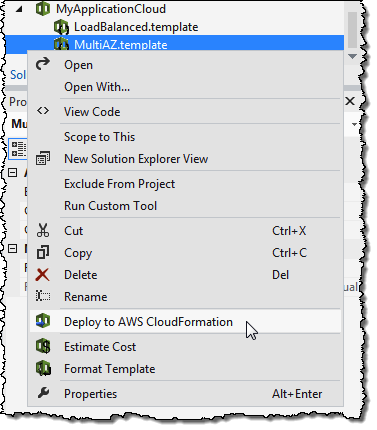Pick New Solution Explorer View
377x430 pixels.
[185, 159]
